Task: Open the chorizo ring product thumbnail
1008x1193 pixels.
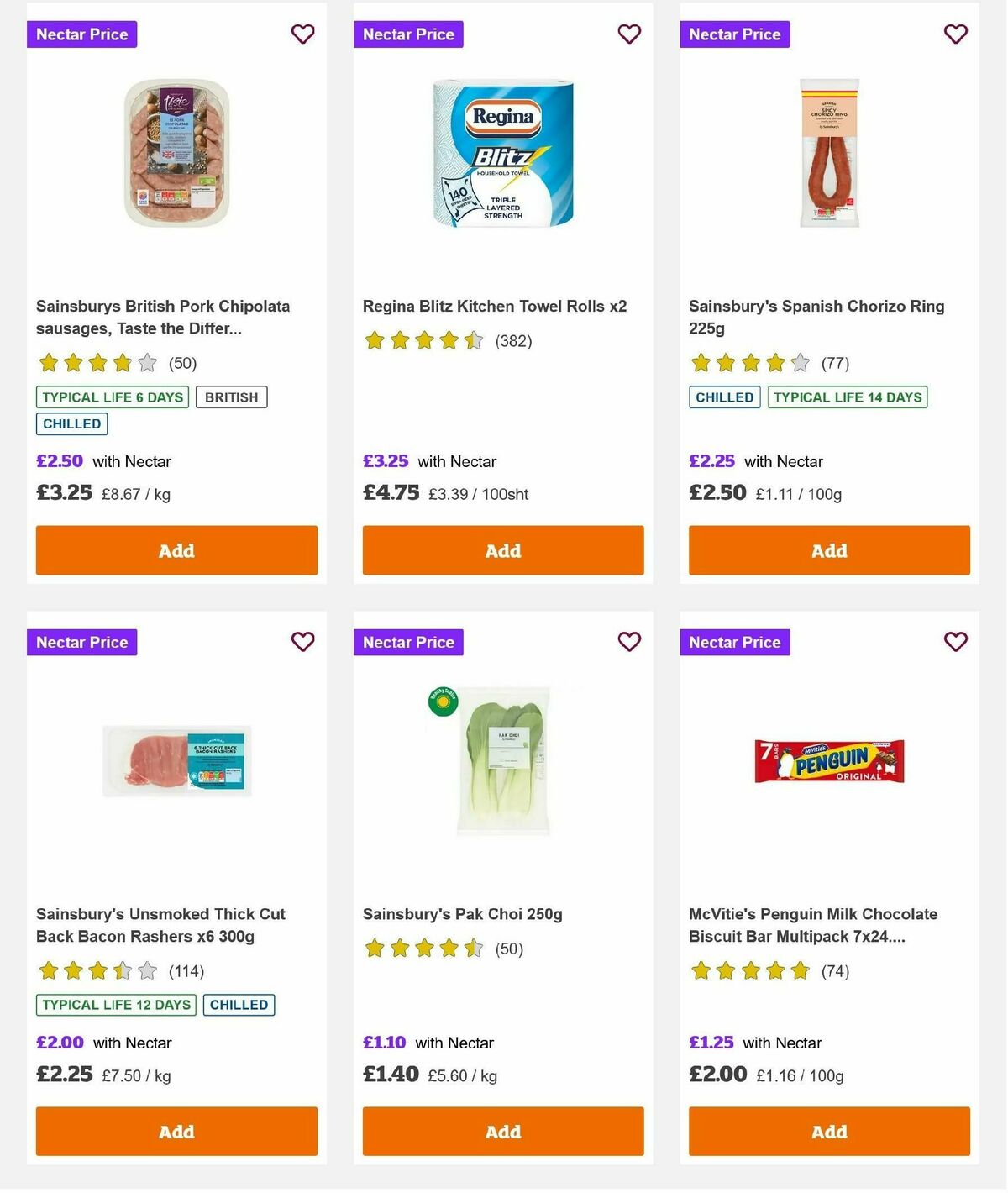Action: [829, 151]
